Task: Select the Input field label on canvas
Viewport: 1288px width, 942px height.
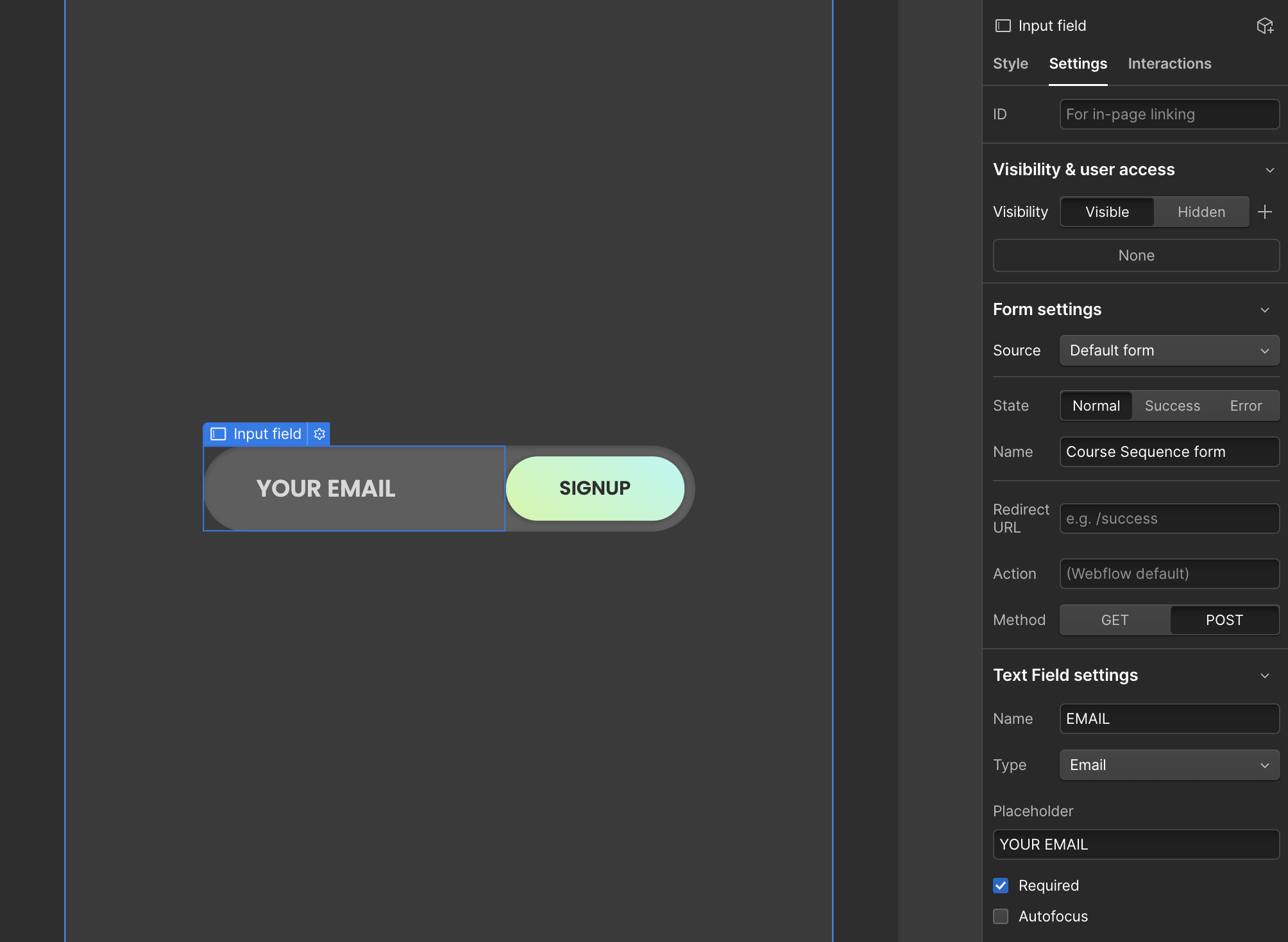Action: 267,434
